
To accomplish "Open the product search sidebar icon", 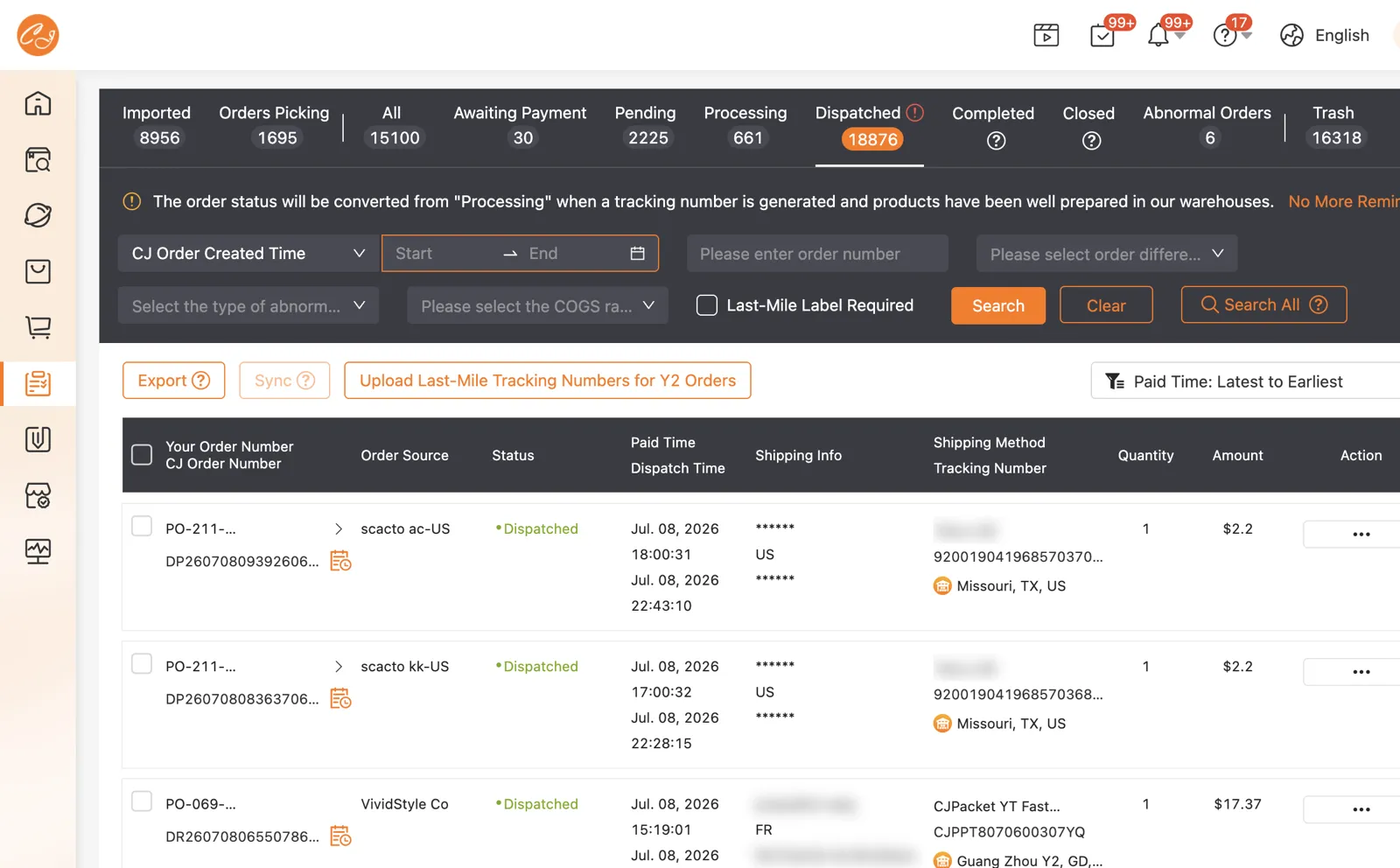I will coord(38,159).
